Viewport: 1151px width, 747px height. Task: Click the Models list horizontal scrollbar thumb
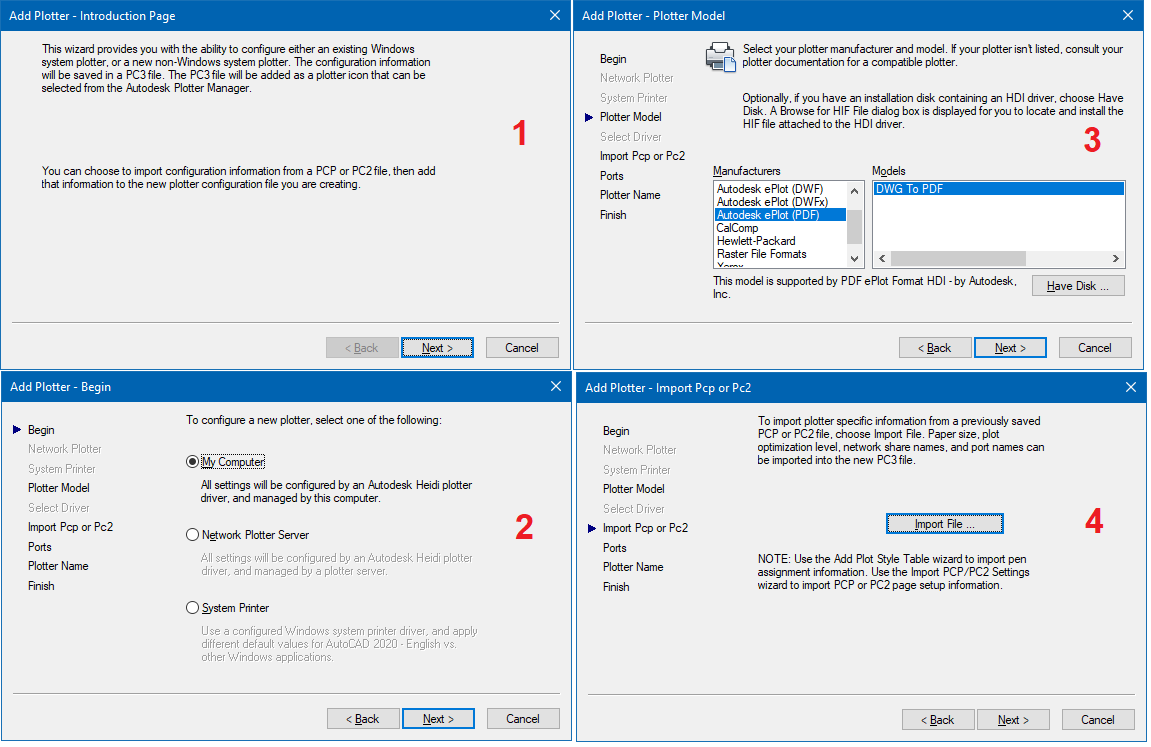click(x=958, y=258)
